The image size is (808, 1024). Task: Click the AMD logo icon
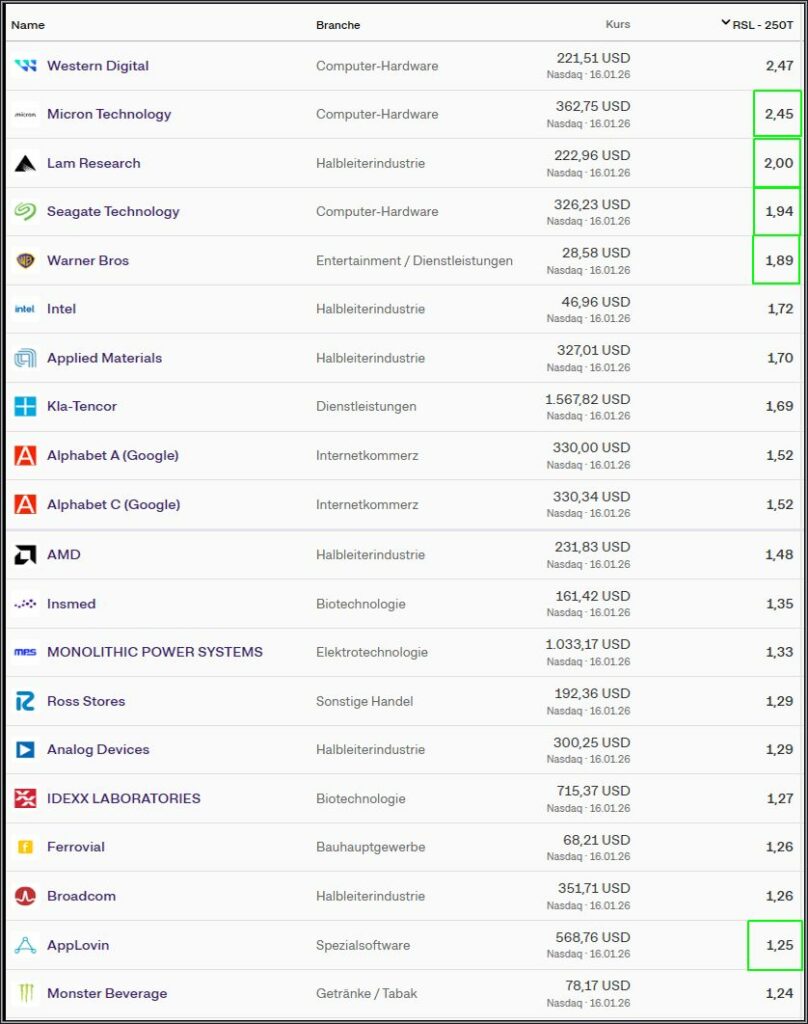click(25, 555)
